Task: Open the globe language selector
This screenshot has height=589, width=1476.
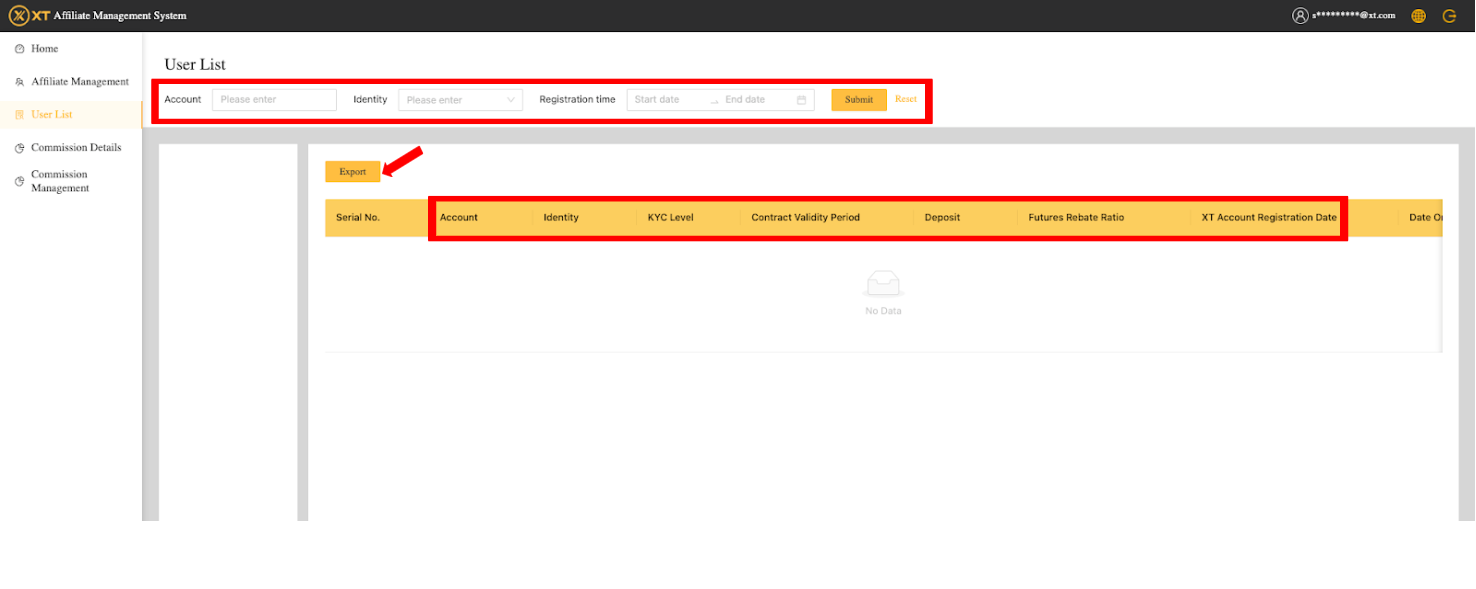Action: (1418, 16)
